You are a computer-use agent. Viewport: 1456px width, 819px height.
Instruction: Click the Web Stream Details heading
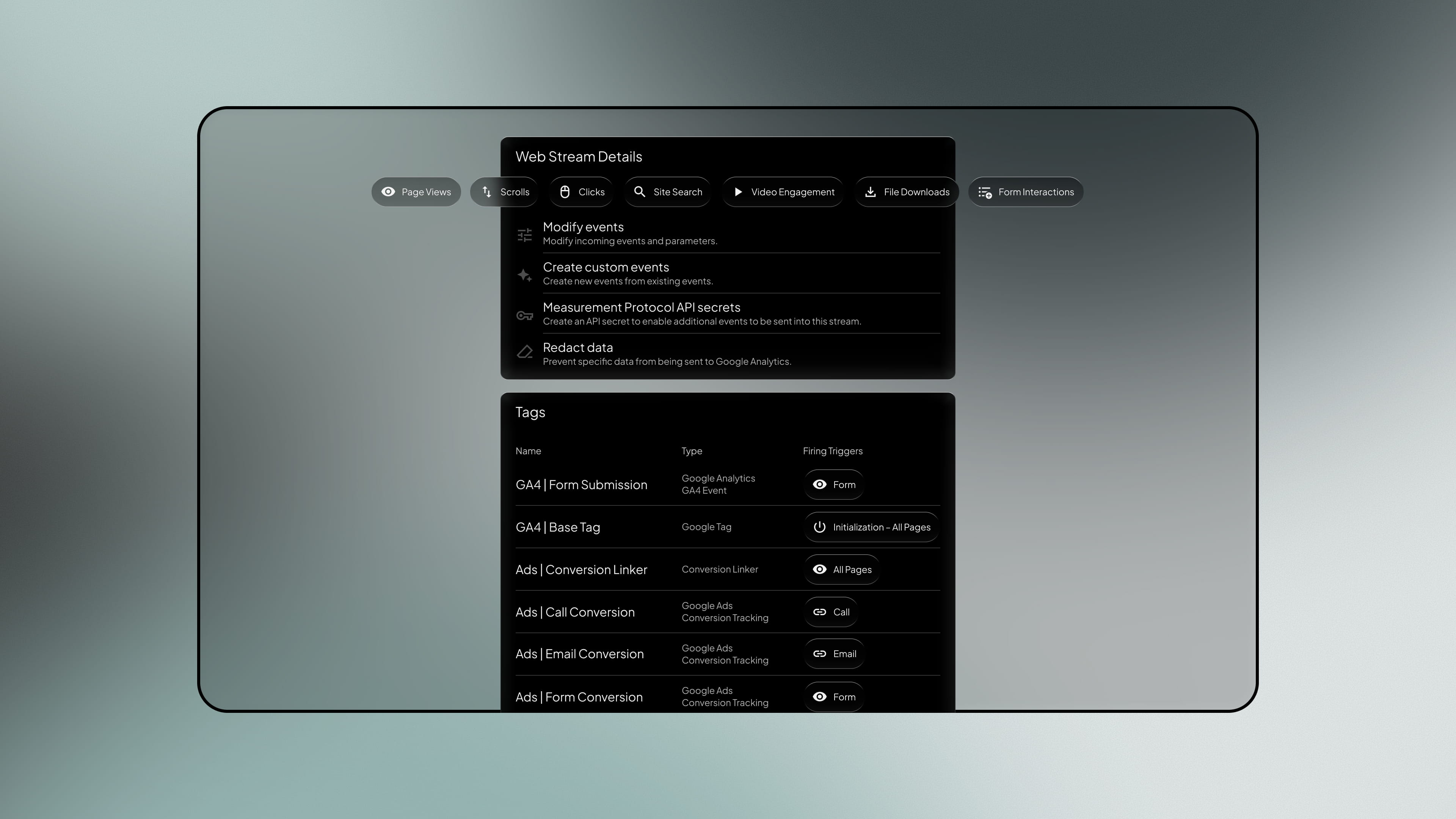tap(579, 157)
